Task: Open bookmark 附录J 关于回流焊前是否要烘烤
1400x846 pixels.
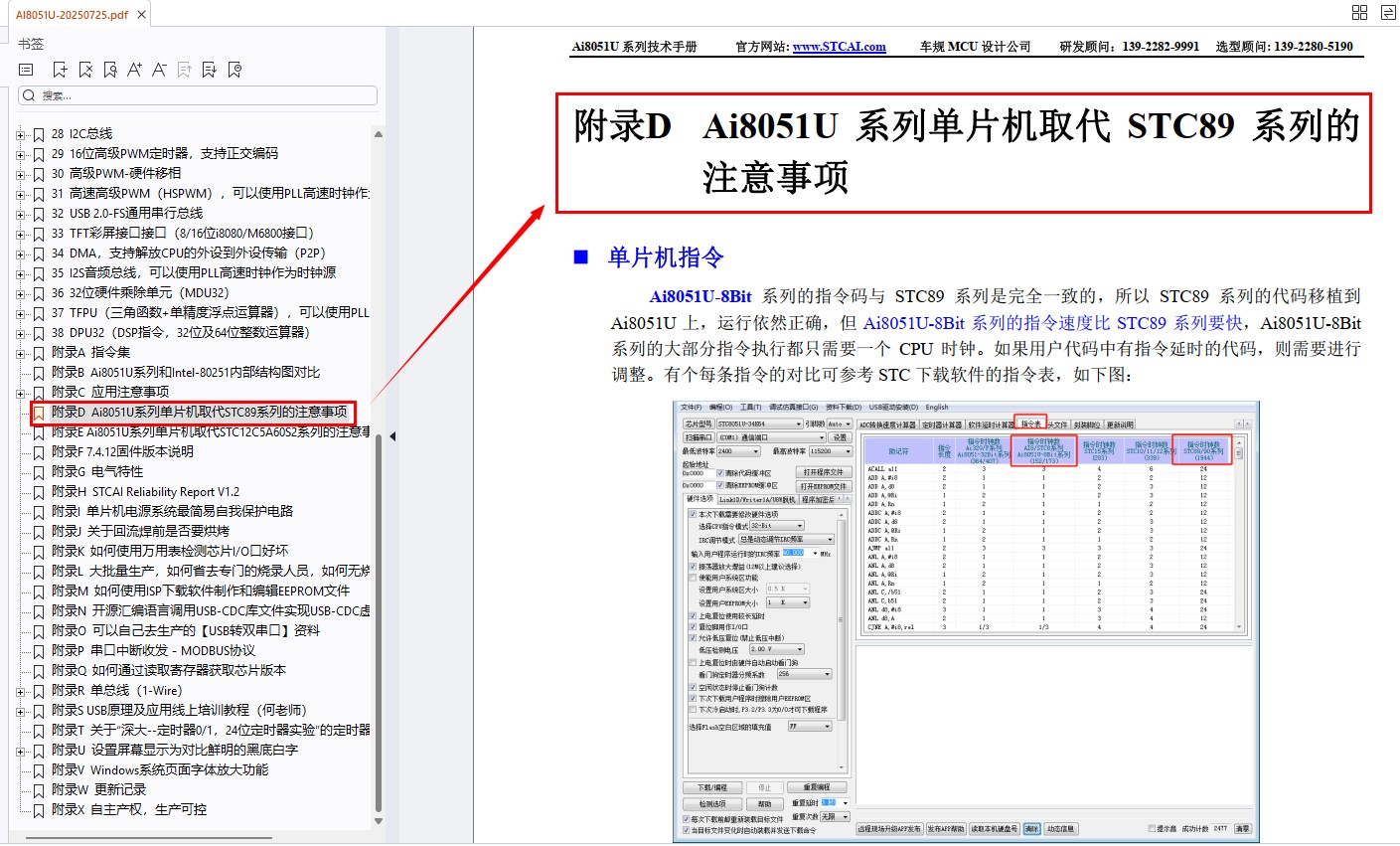Action: coord(140,531)
